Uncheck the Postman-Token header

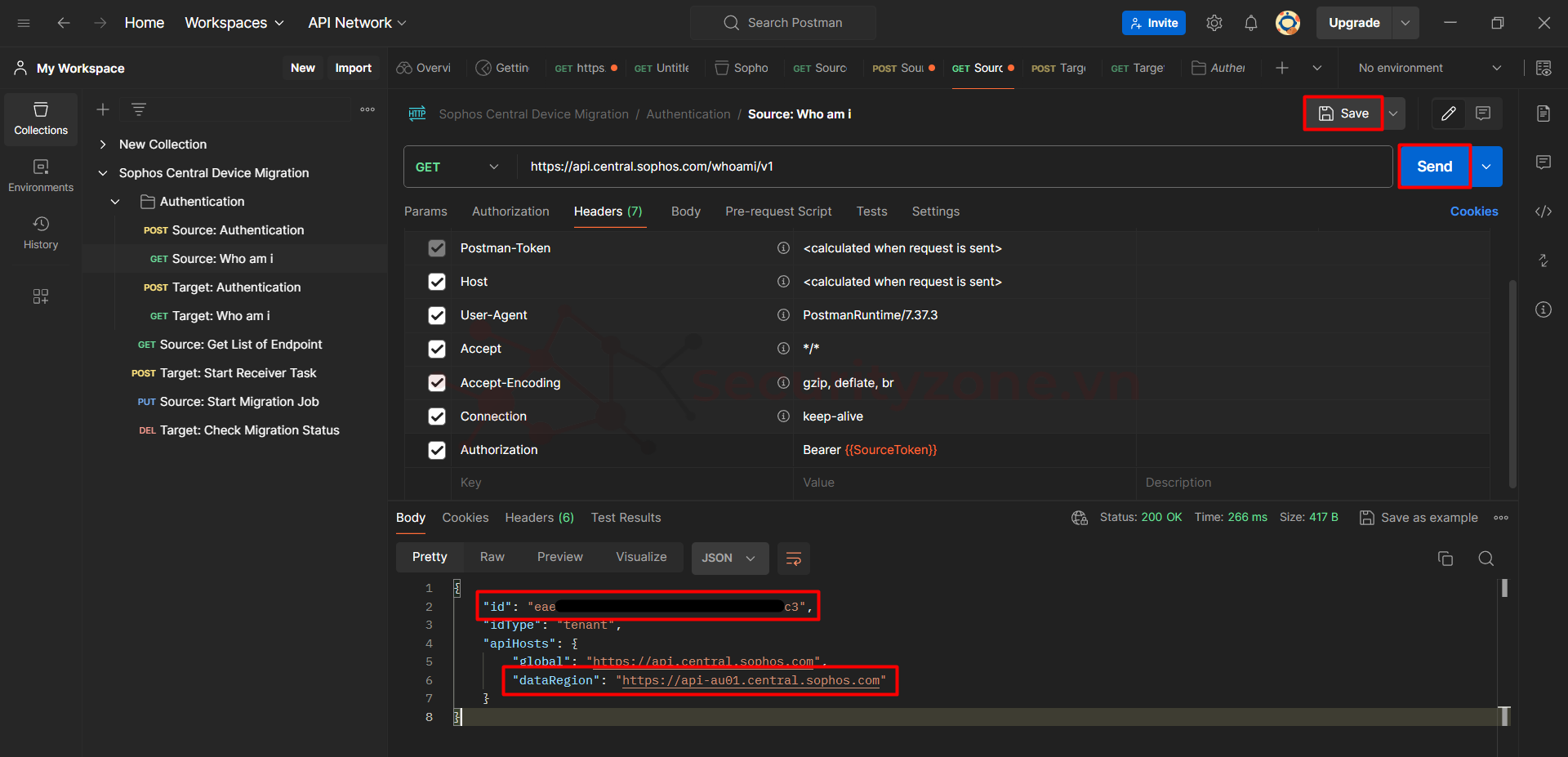tap(437, 248)
